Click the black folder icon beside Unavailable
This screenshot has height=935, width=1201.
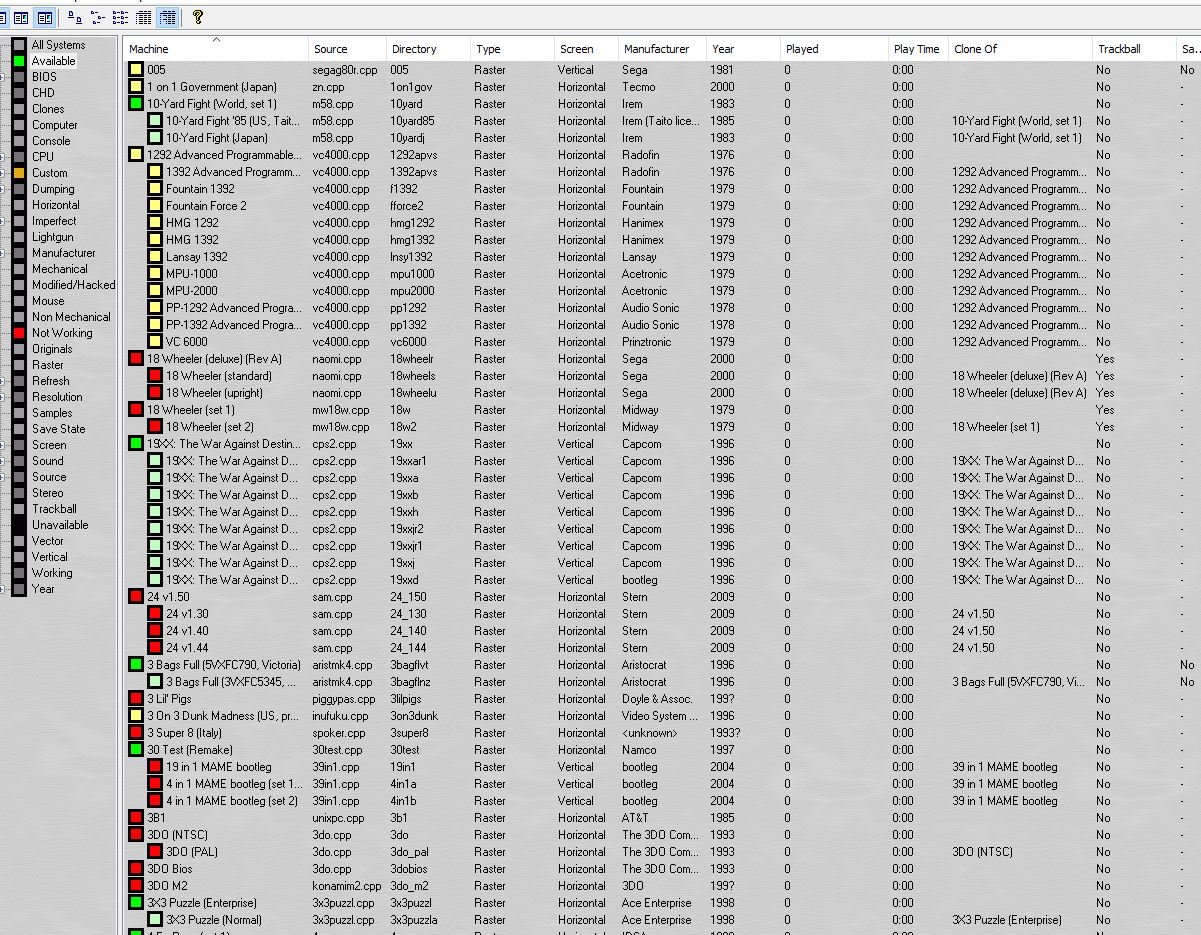pos(19,525)
